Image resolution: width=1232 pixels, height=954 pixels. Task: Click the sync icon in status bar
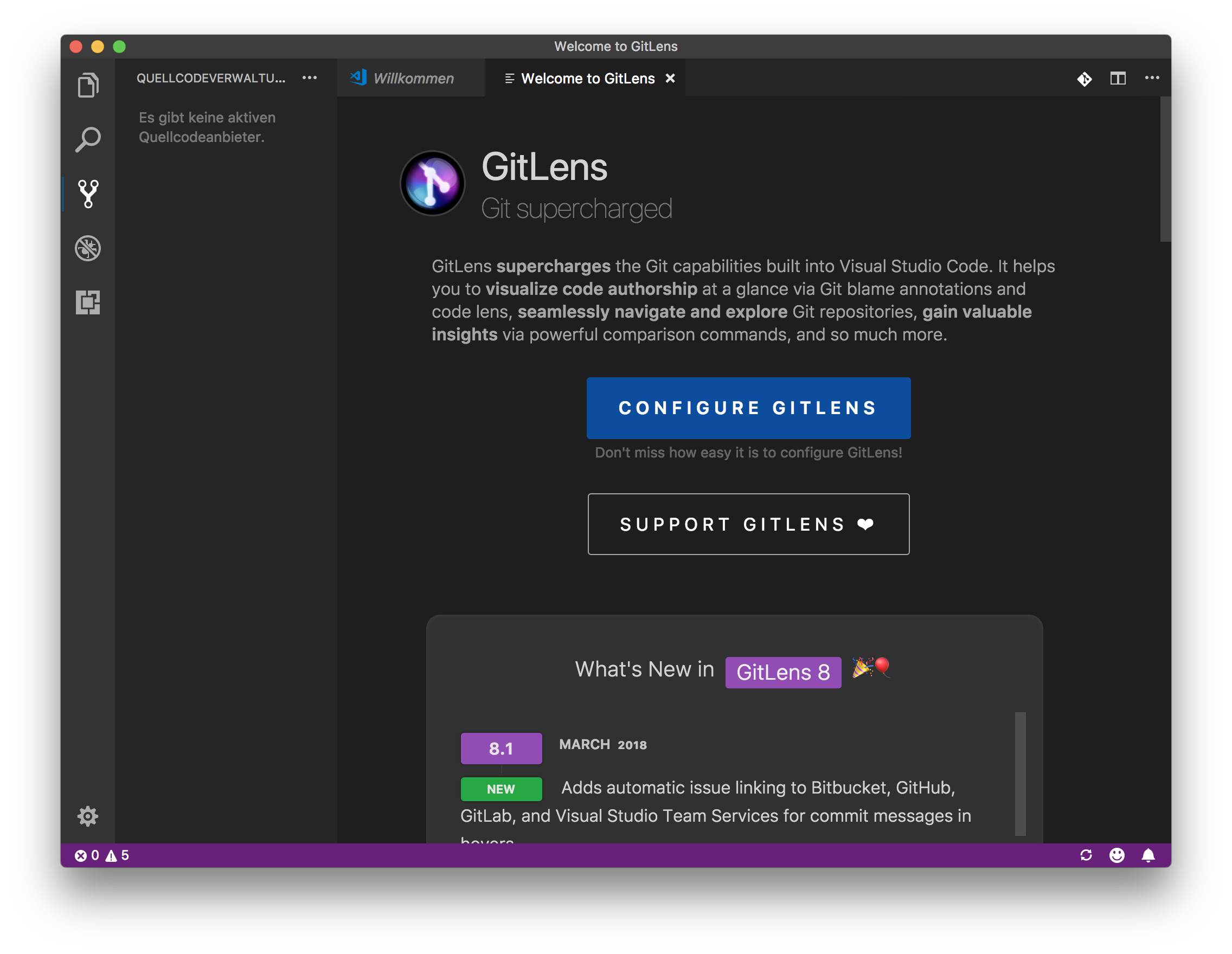coord(1086,855)
